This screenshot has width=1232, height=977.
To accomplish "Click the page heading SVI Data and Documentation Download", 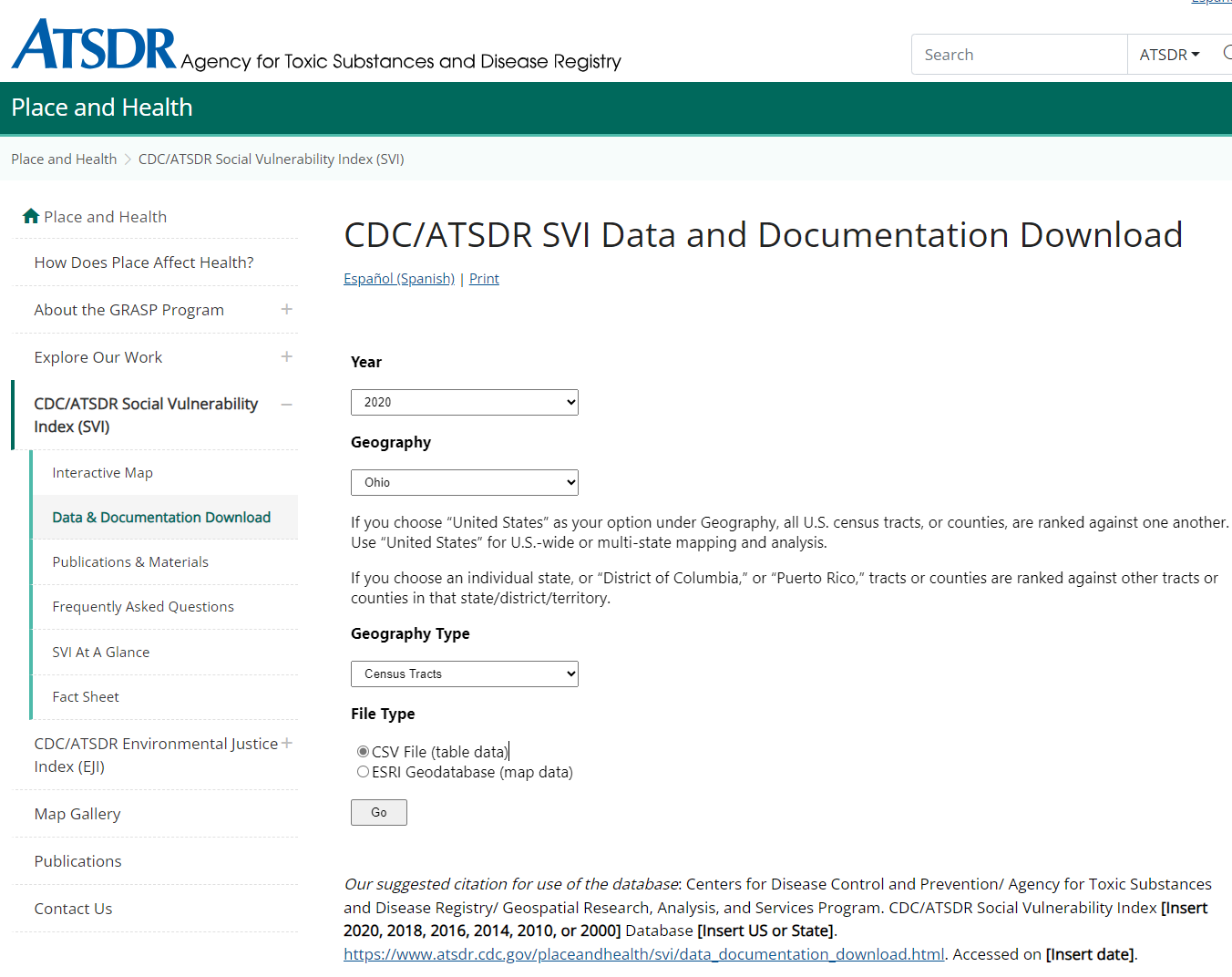I will (x=764, y=235).
